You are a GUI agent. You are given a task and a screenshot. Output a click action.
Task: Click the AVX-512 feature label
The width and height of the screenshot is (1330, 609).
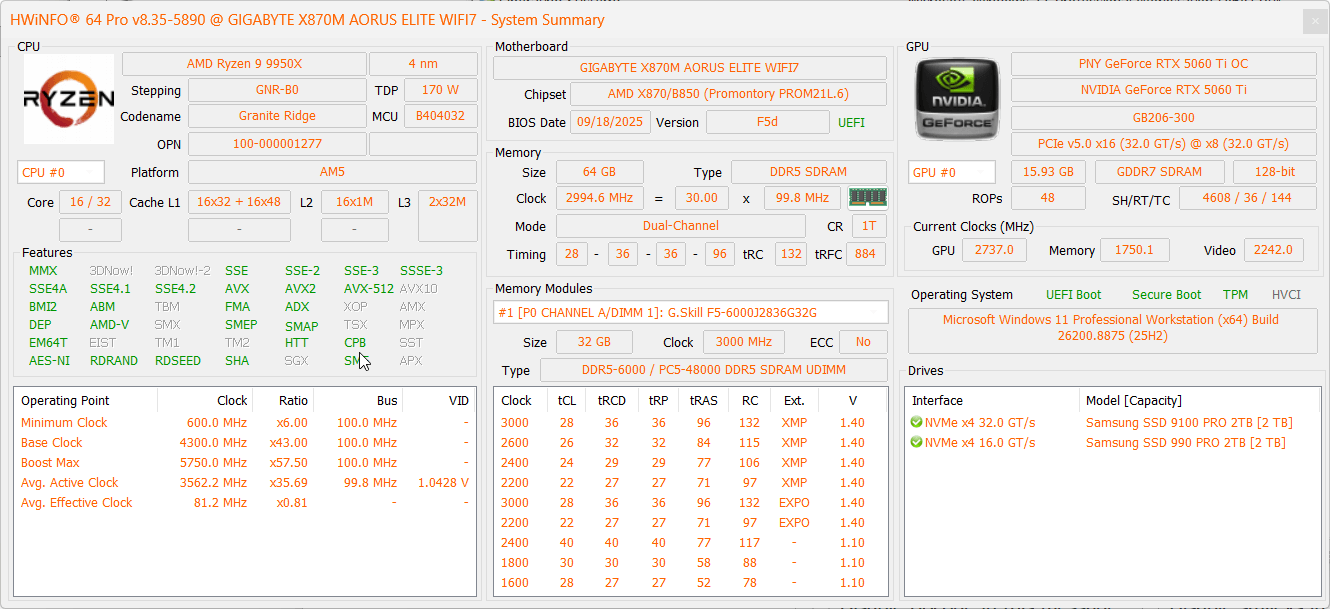(369, 288)
